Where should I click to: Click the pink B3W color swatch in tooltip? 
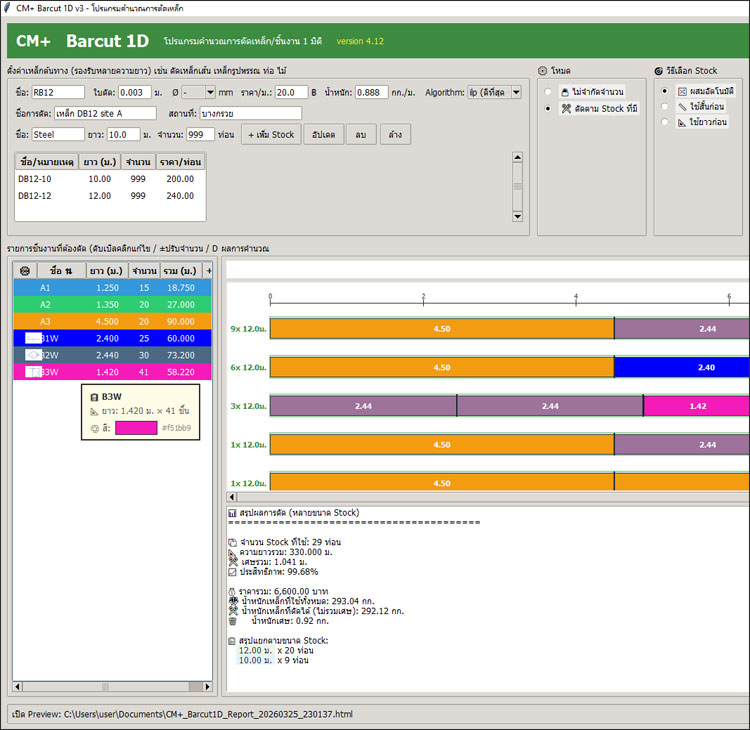136,428
